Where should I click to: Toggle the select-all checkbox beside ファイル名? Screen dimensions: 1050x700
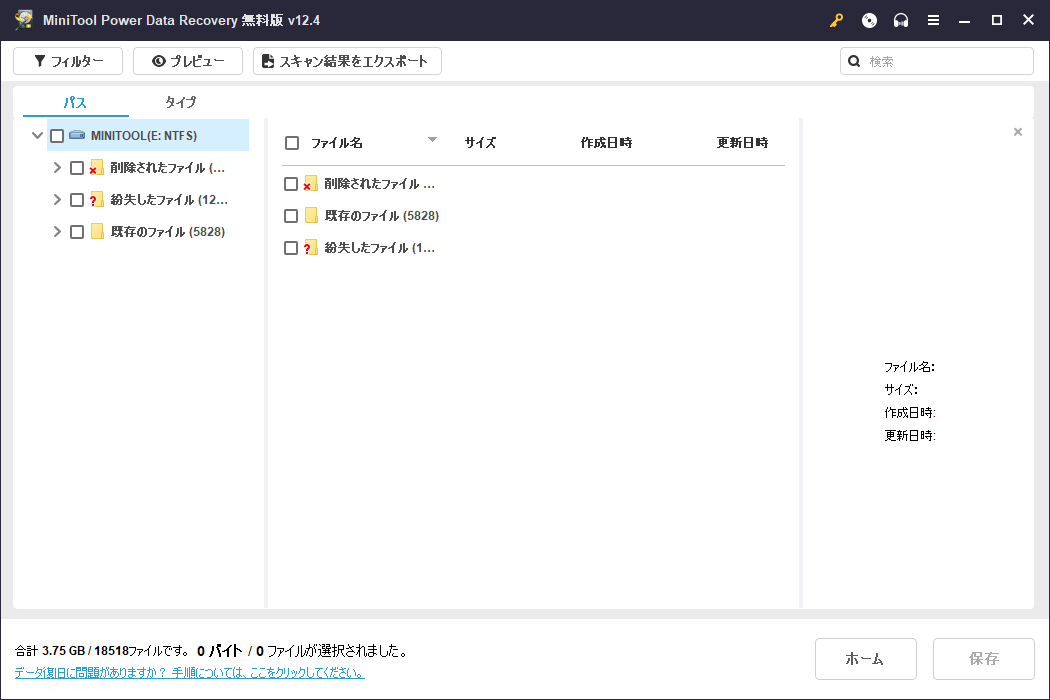point(292,143)
